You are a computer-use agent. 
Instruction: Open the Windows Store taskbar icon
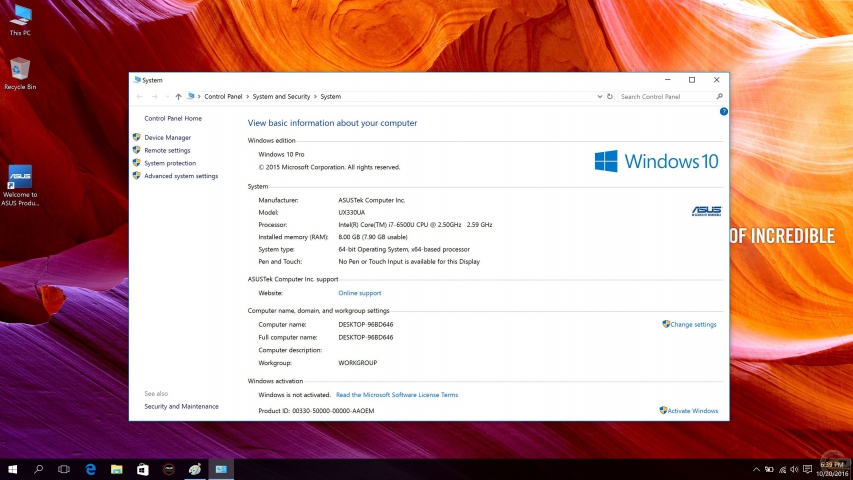tap(143, 469)
